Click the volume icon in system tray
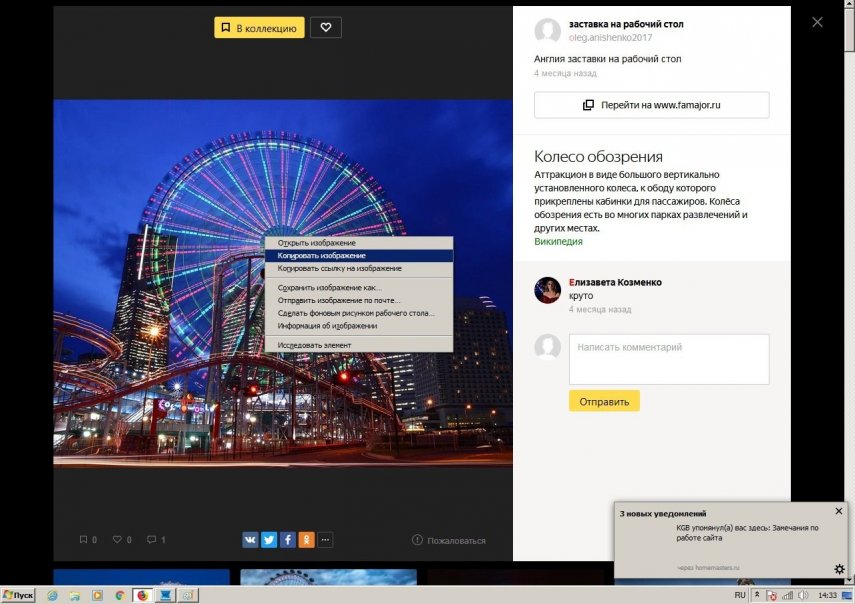 803,595
